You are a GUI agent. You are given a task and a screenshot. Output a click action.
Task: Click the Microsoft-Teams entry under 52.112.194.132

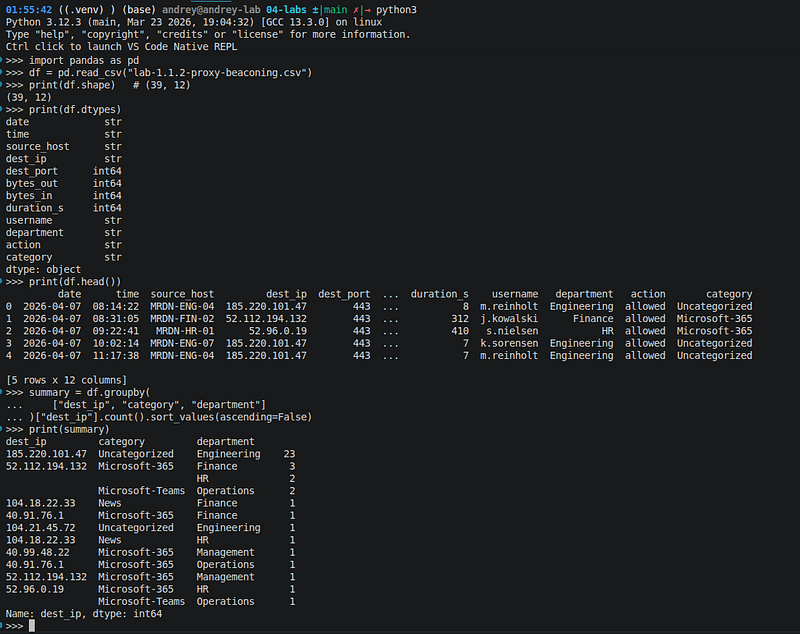click(x=141, y=491)
